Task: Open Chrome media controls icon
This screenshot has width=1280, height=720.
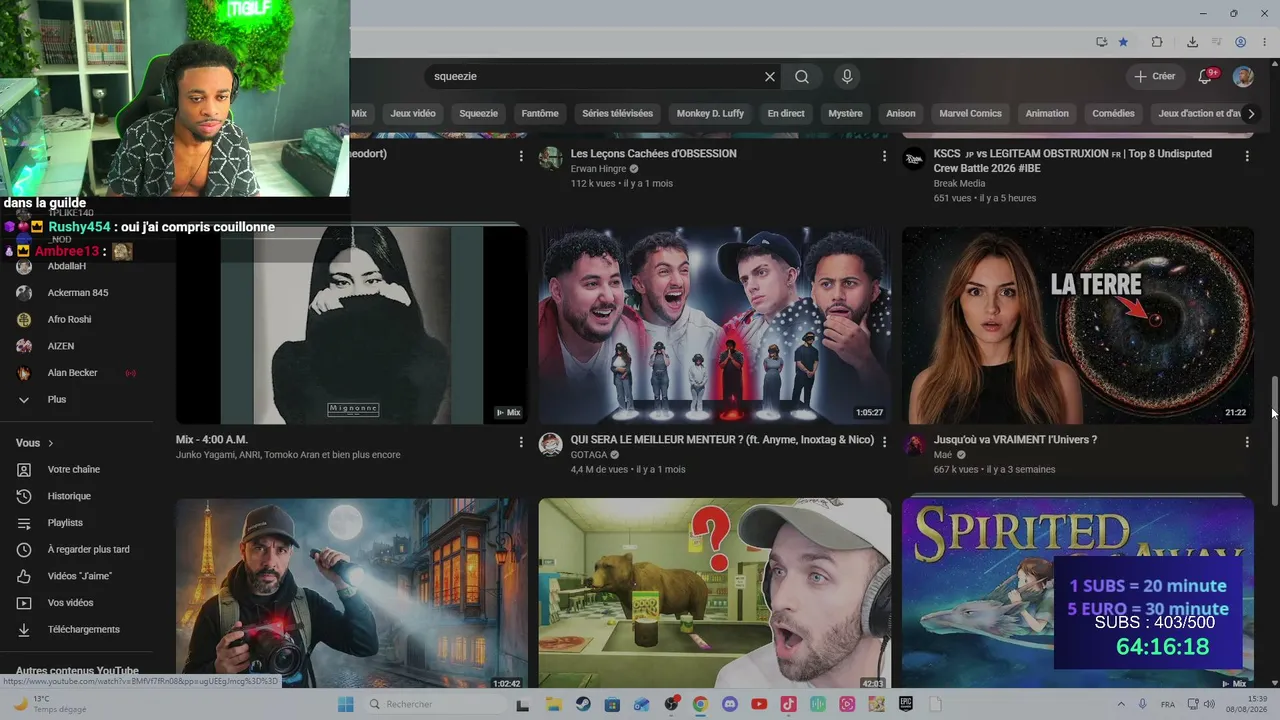Action: 1217,42
